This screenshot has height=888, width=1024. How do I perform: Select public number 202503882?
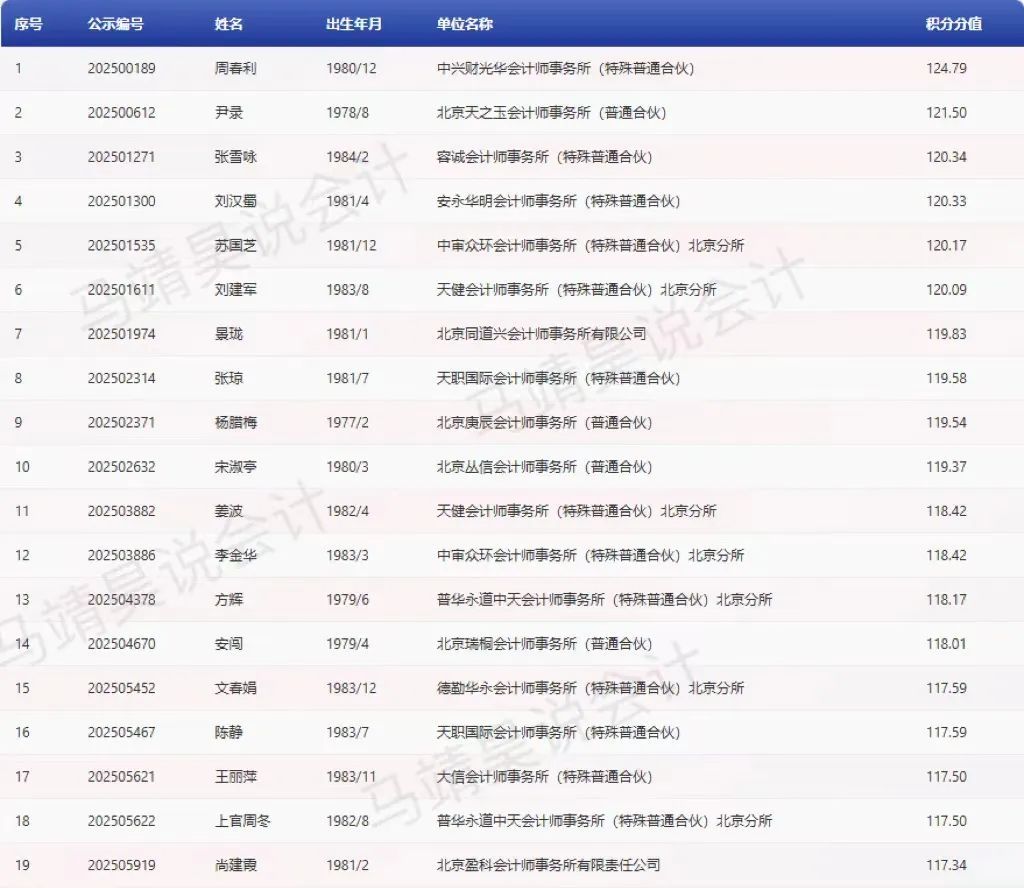[121, 511]
